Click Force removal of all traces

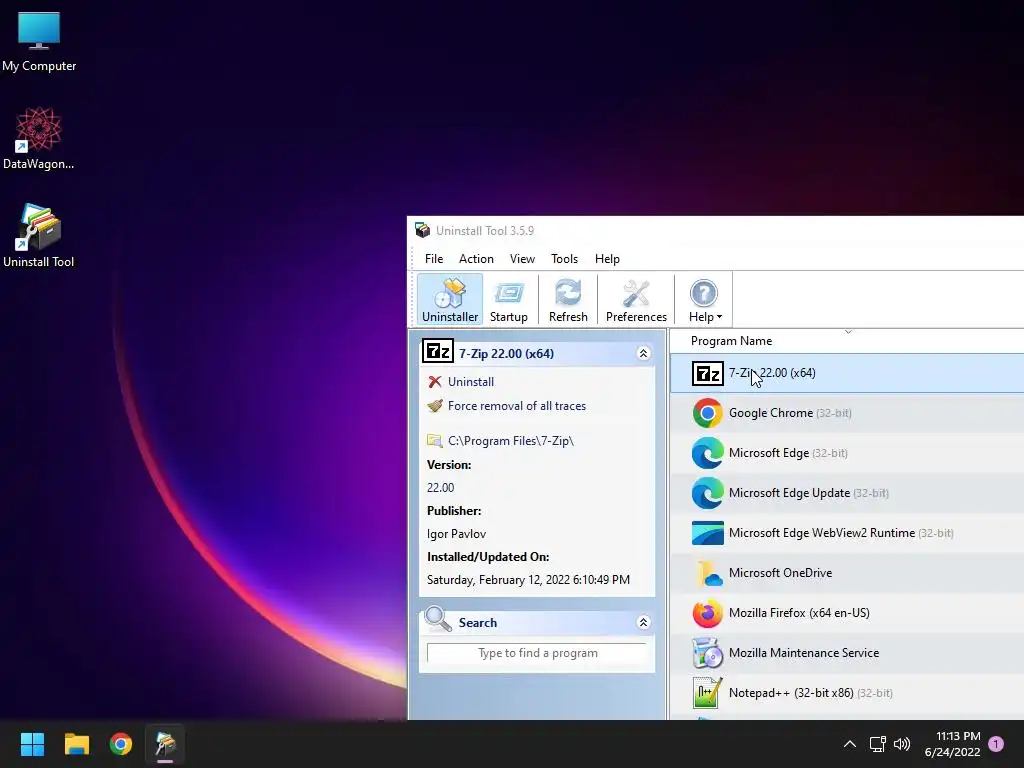(517, 406)
